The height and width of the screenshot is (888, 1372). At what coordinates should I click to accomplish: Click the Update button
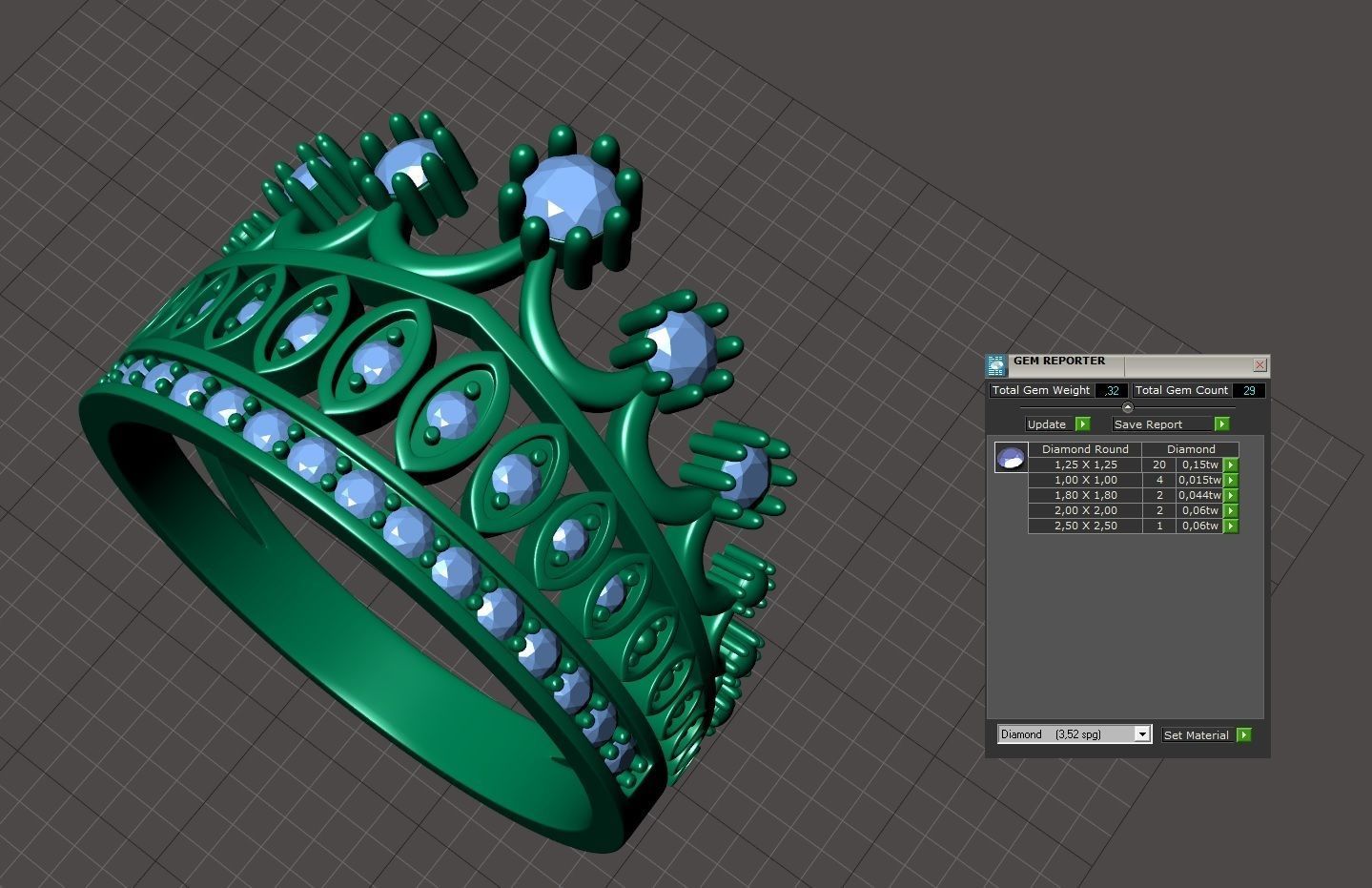coord(1050,424)
